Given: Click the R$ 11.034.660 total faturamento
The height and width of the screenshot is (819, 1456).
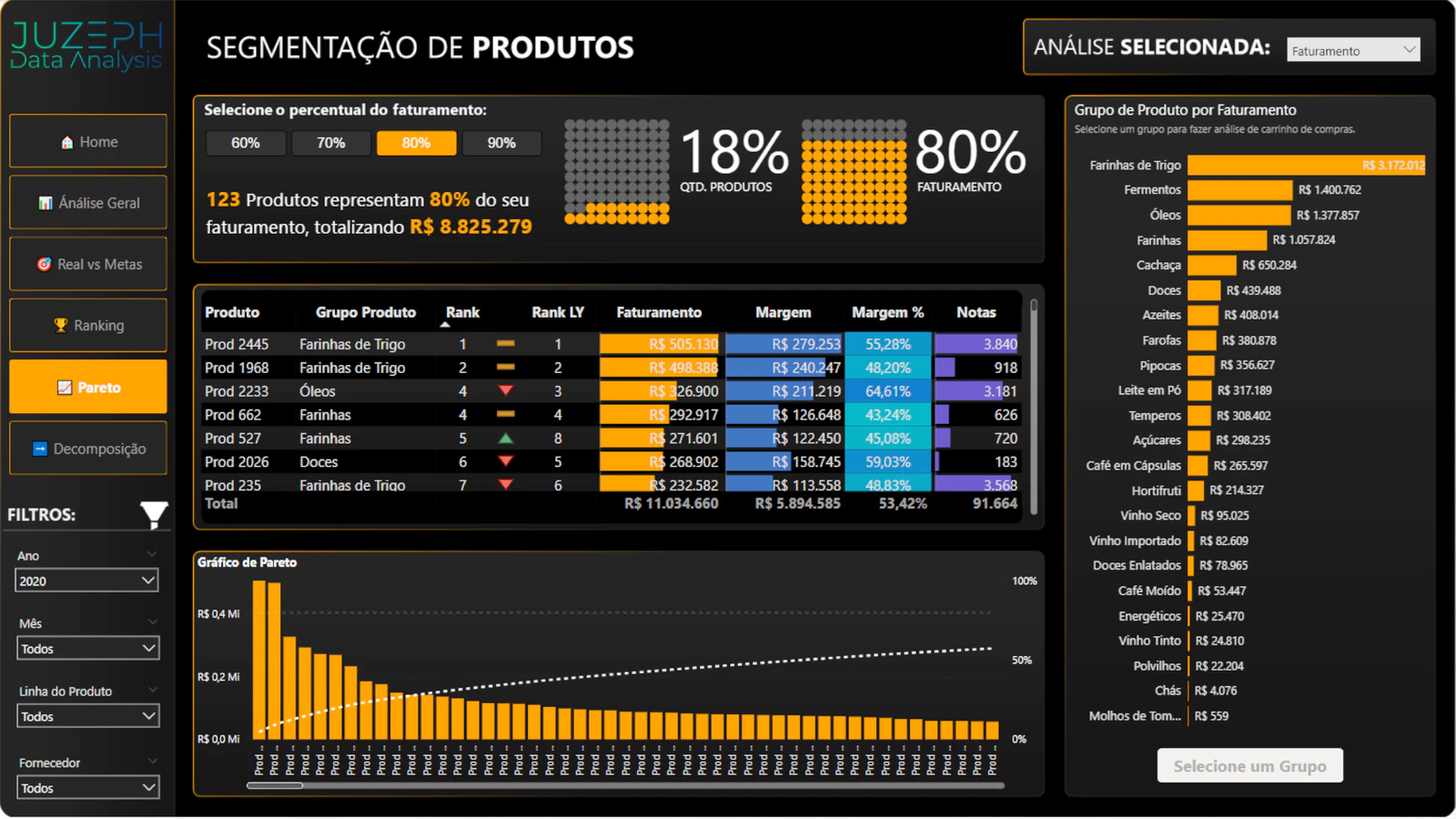Looking at the screenshot, I should (671, 503).
